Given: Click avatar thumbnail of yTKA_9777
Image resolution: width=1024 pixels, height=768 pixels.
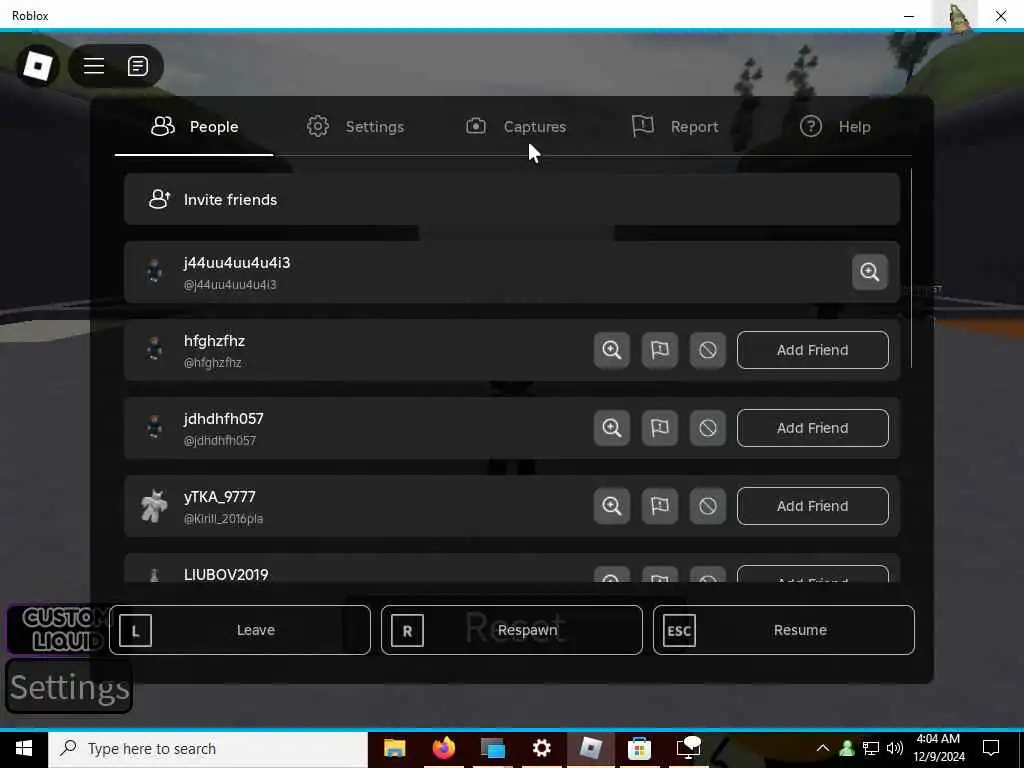Looking at the screenshot, I should tap(154, 506).
